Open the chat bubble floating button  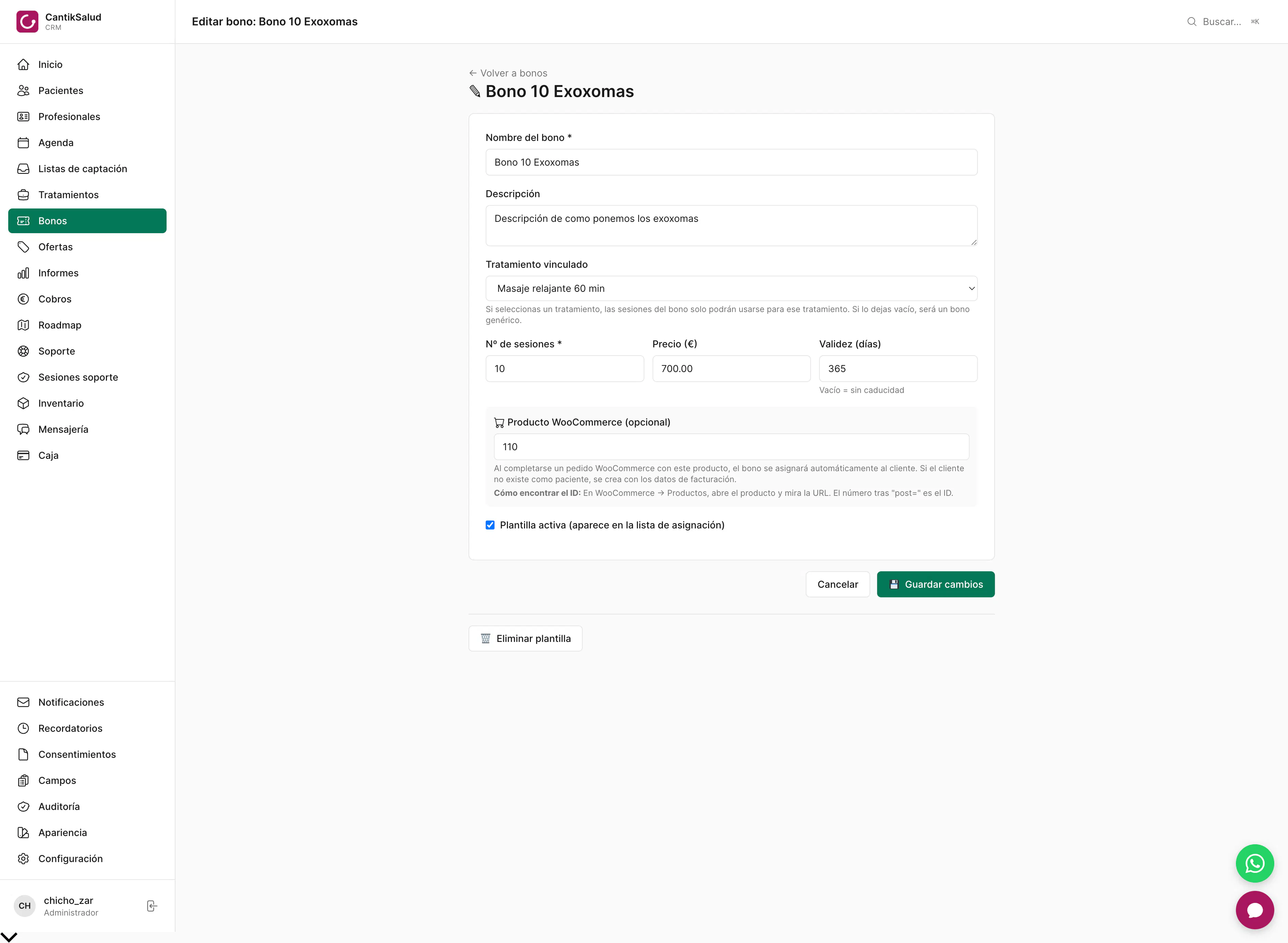1254,910
